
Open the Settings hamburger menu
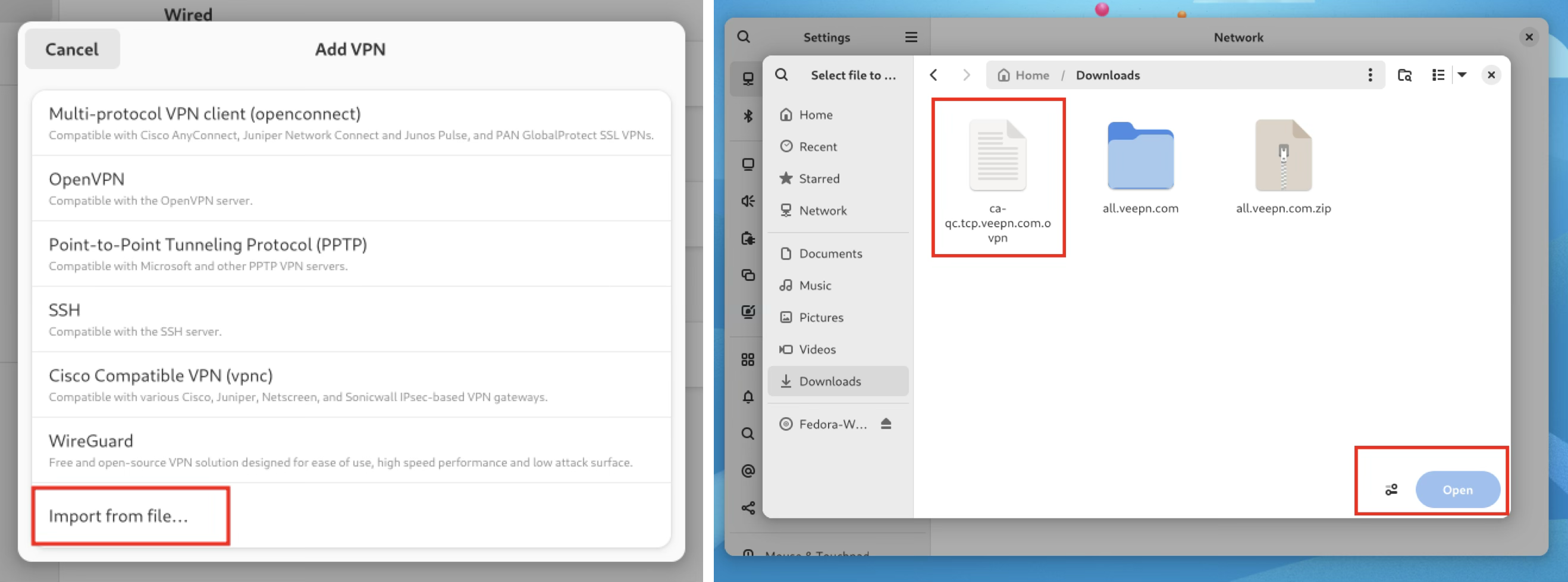click(x=911, y=37)
